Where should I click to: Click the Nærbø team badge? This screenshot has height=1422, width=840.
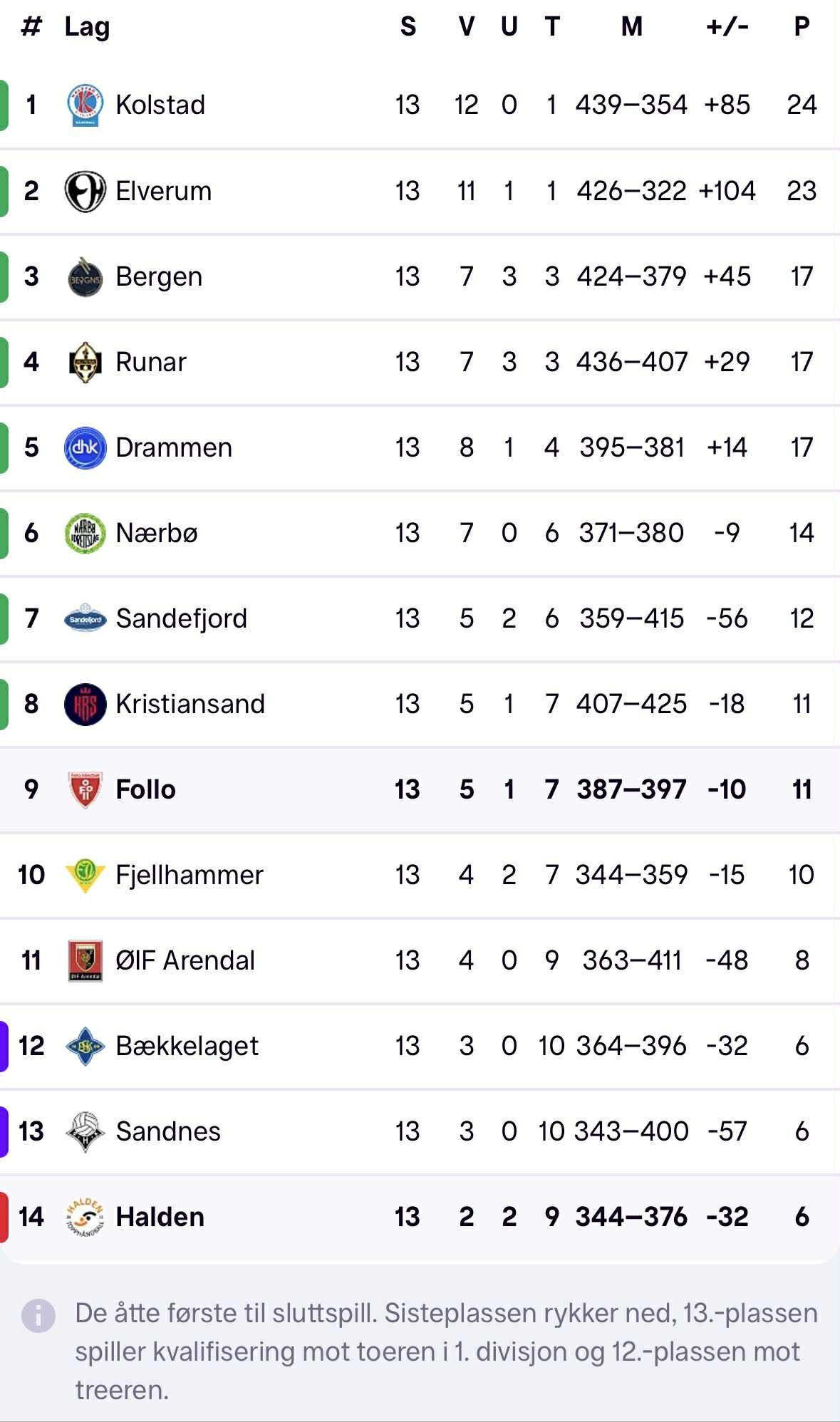pyautogui.click(x=85, y=533)
